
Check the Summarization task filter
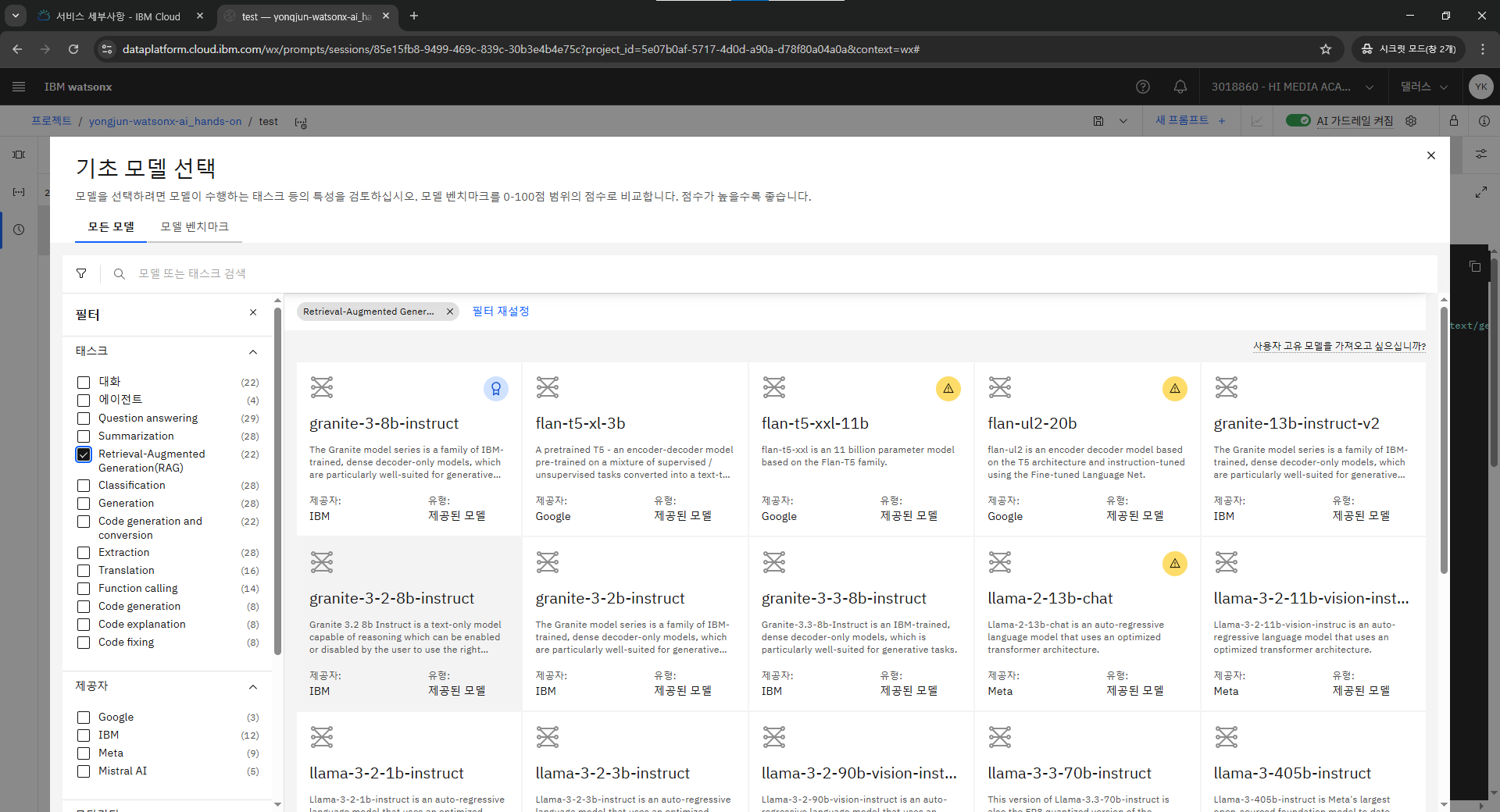point(84,436)
